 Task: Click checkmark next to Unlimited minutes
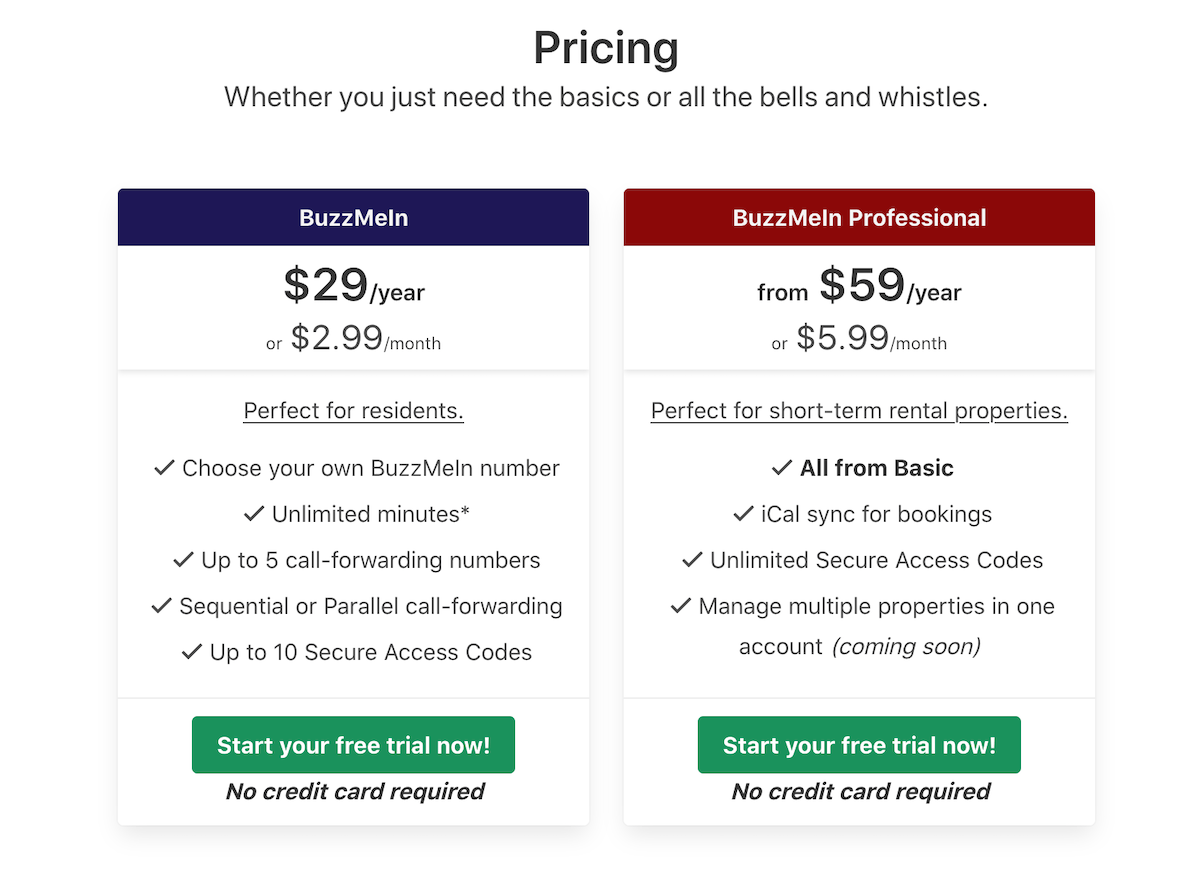(254, 514)
